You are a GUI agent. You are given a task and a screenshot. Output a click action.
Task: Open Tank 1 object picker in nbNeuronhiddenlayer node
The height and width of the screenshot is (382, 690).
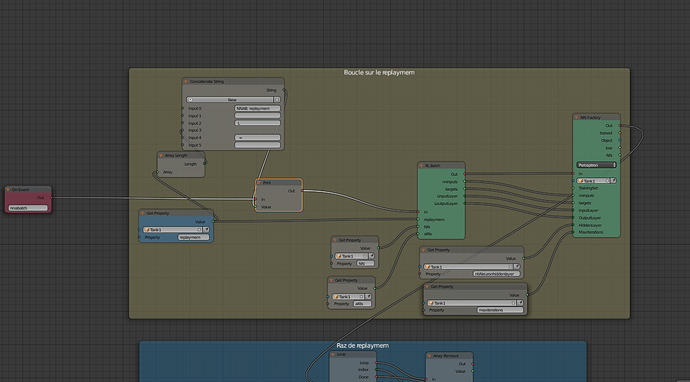pos(468,267)
